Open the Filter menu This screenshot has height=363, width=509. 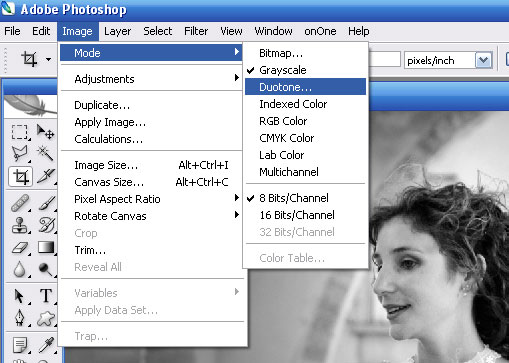pyautogui.click(x=196, y=31)
